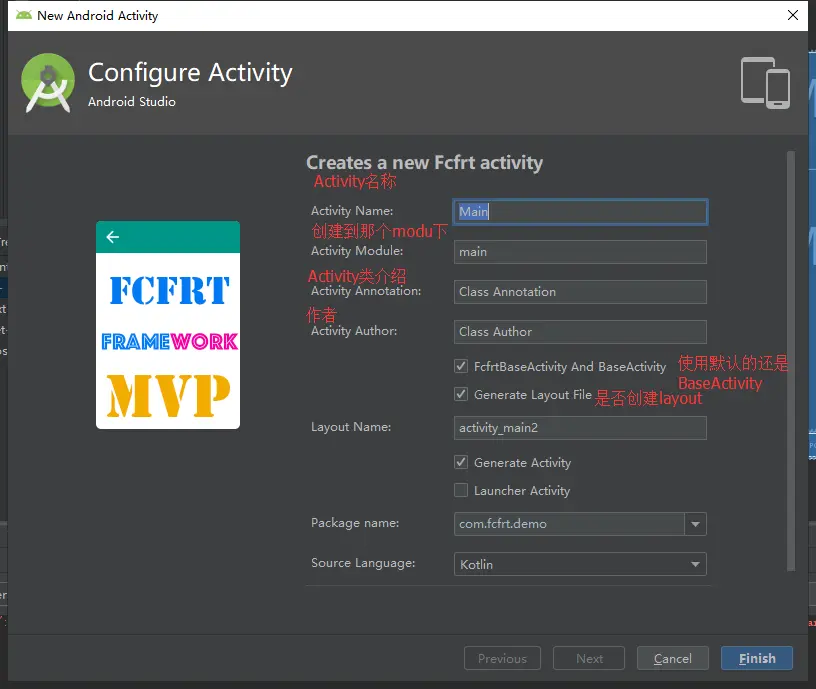This screenshot has width=816, height=689.
Task: Uncheck FcfrtBaseActivity And BaseActivity option
Action: 461,366
